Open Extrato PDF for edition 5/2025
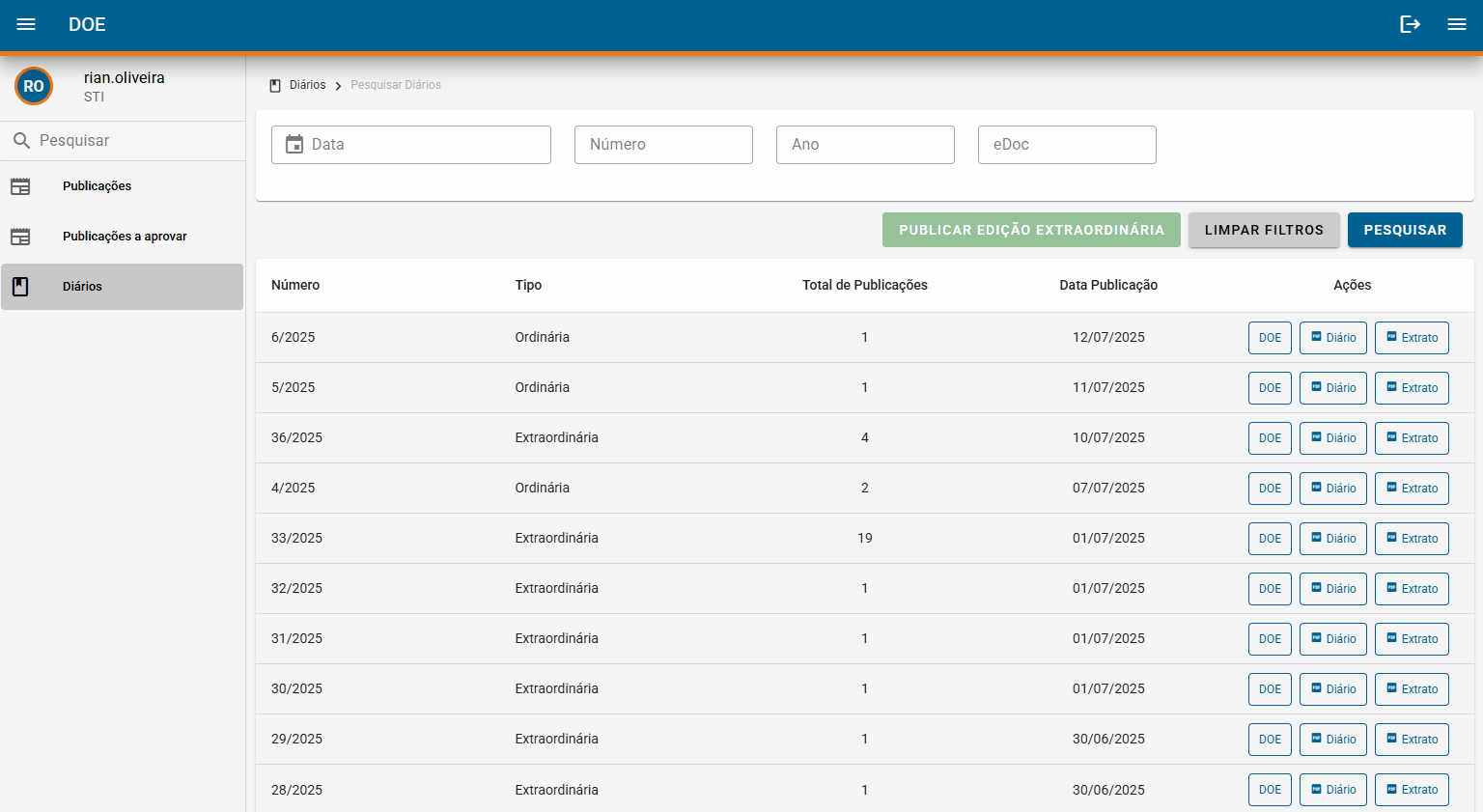The height and width of the screenshot is (812, 1483). tap(1412, 388)
